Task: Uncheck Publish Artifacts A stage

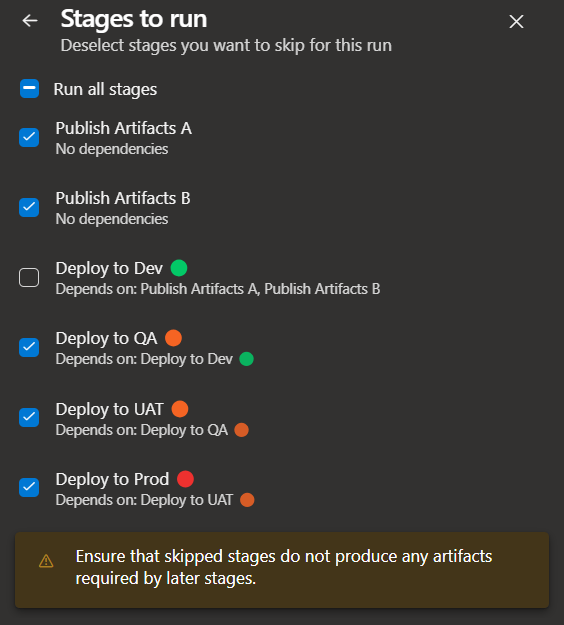Action: coord(29,138)
